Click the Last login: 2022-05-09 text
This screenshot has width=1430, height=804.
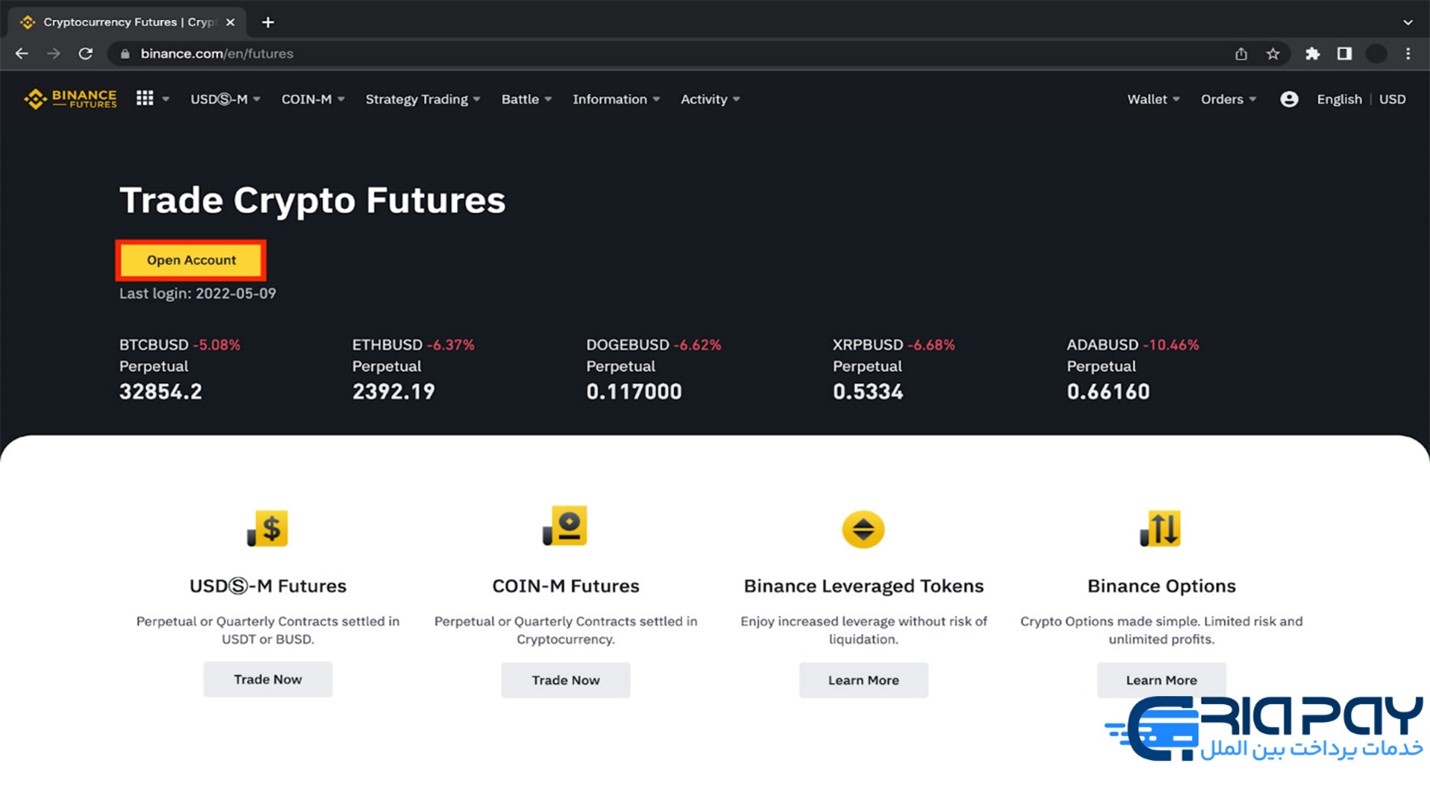[x=198, y=293]
